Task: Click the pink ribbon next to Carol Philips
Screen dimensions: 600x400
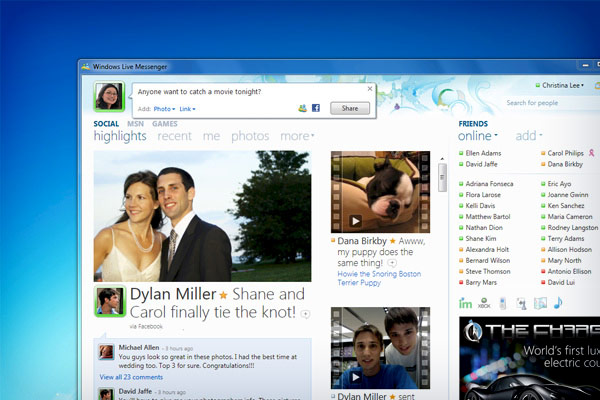Action: (x=591, y=153)
